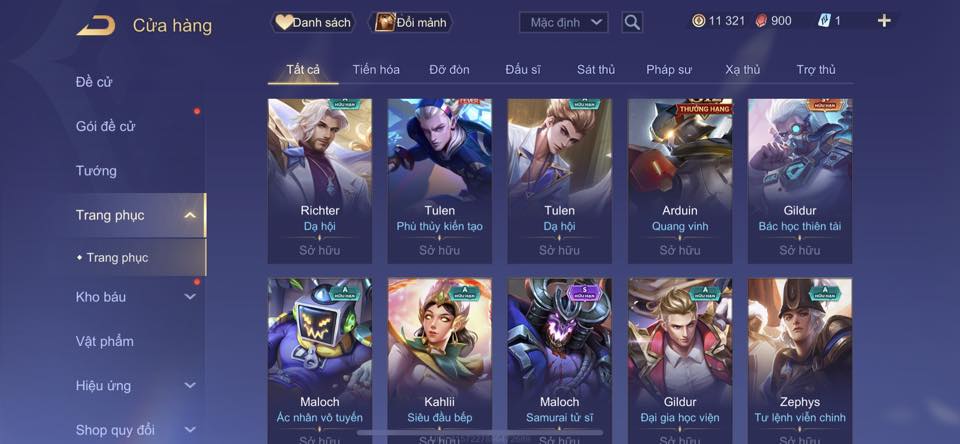Click the plus icon to add currency

[883, 21]
